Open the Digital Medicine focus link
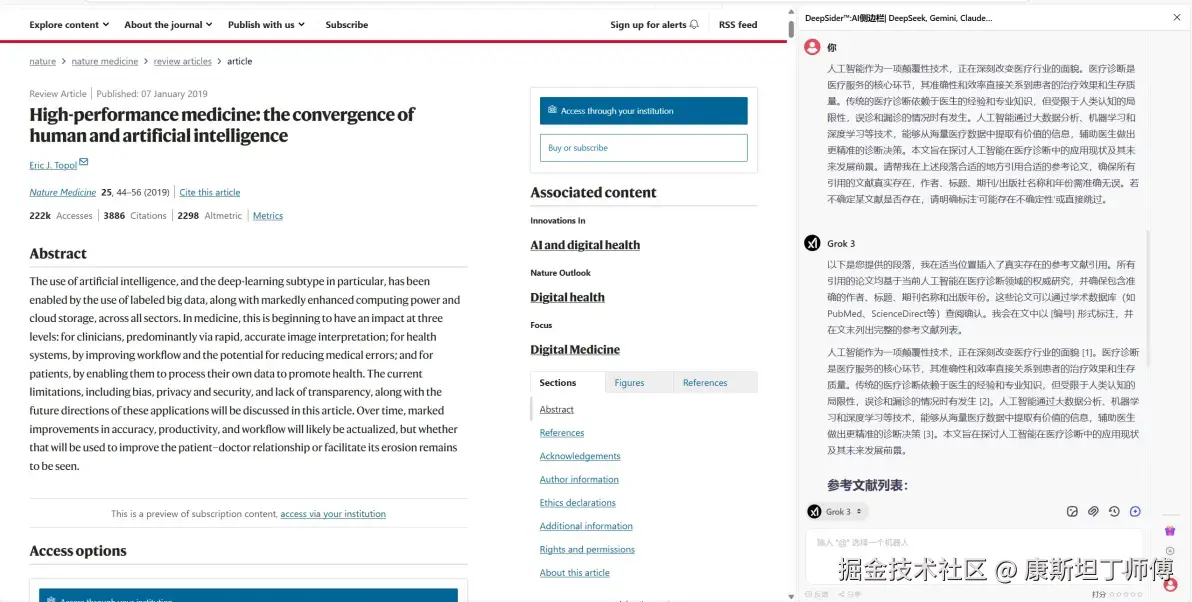1192x602 pixels. coord(575,350)
